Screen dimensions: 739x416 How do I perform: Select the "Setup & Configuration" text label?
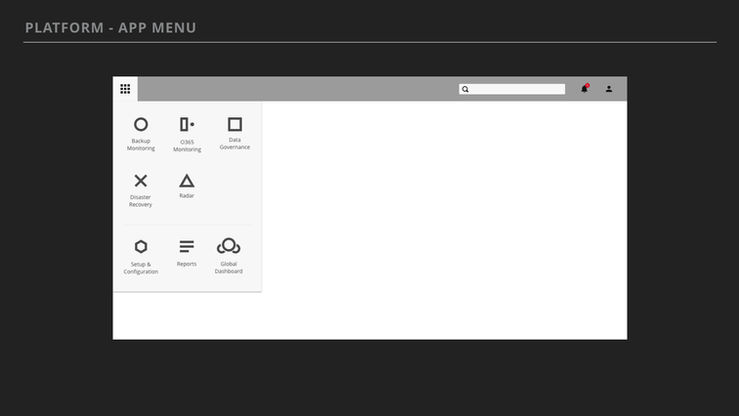click(141, 268)
